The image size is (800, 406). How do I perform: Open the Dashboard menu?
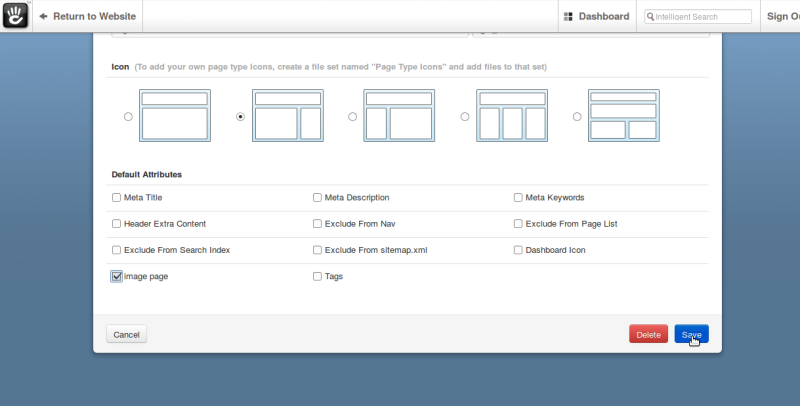point(597,16)
